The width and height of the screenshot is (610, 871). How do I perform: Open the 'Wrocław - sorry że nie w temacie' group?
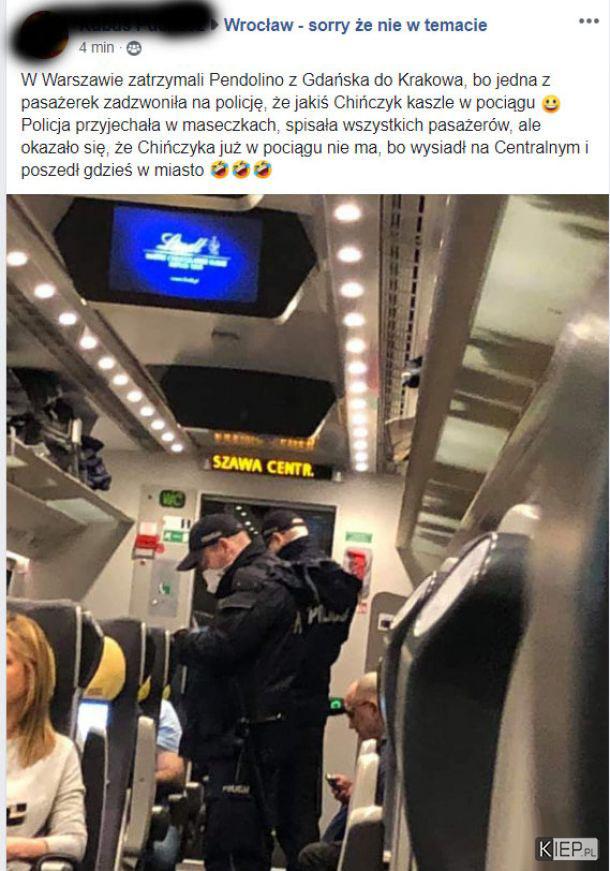click(355, 24)
